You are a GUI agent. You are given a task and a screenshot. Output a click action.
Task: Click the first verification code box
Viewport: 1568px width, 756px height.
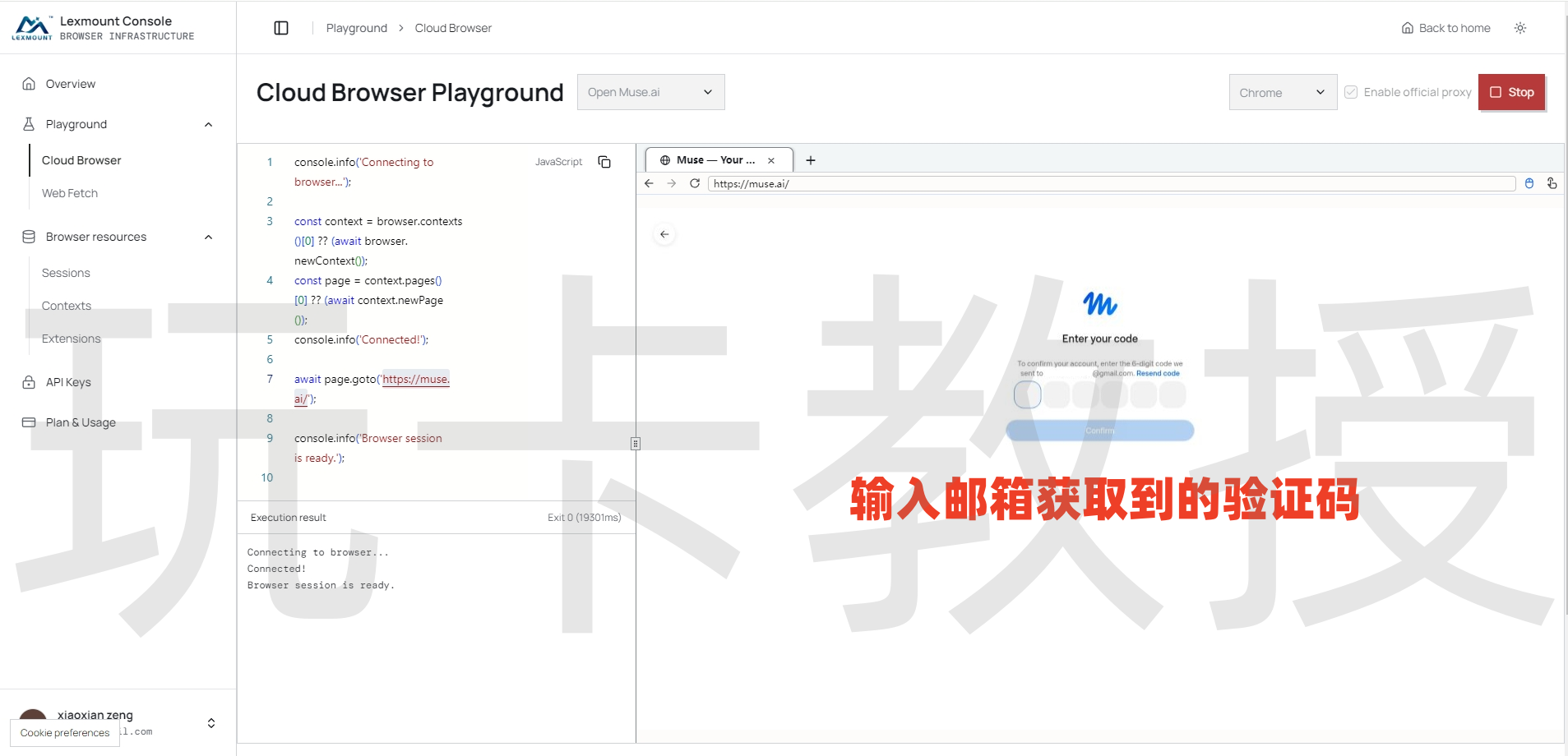pos(1028,394)
